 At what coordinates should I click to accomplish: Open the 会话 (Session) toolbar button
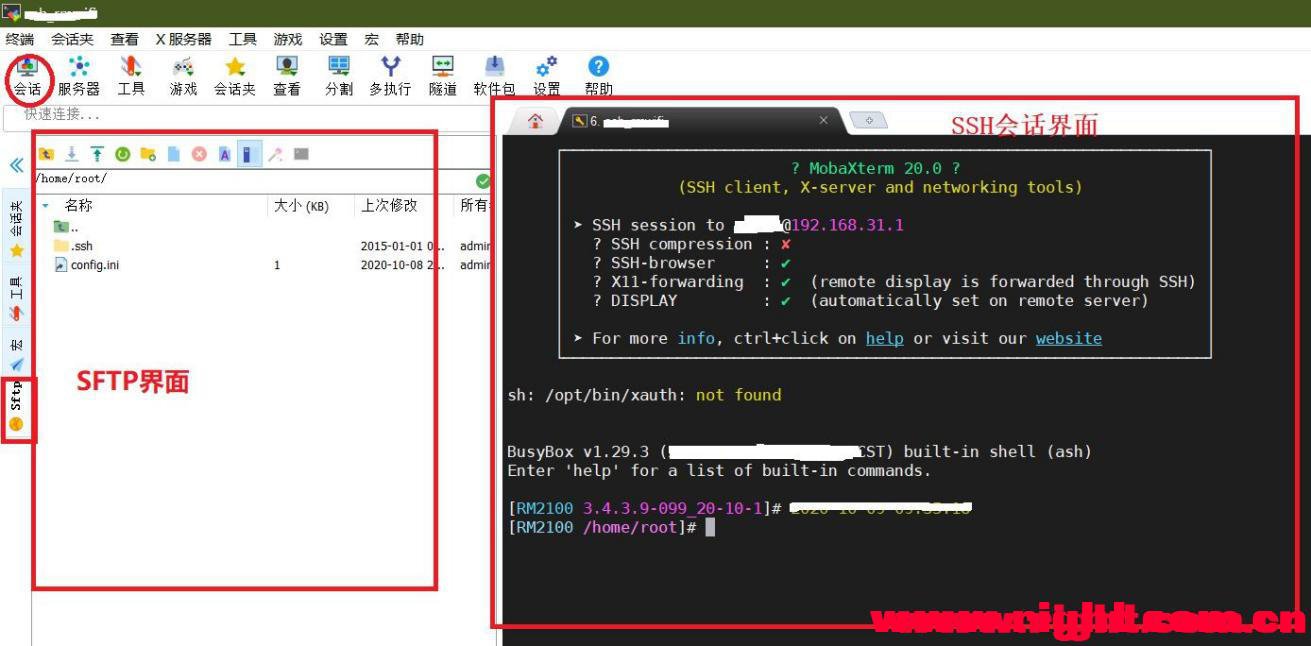point(27,76)
